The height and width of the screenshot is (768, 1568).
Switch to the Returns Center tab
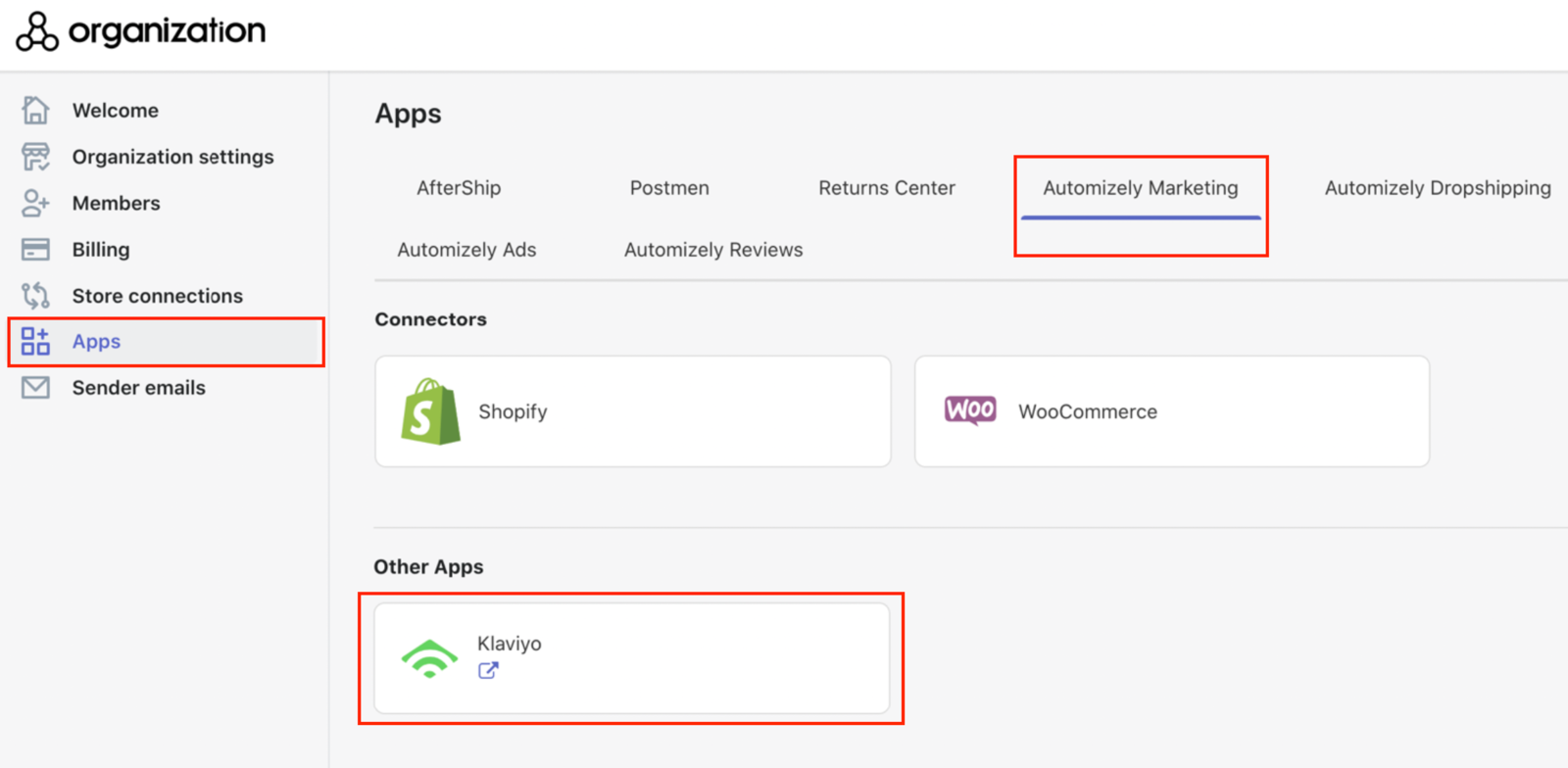coord(887,188)
